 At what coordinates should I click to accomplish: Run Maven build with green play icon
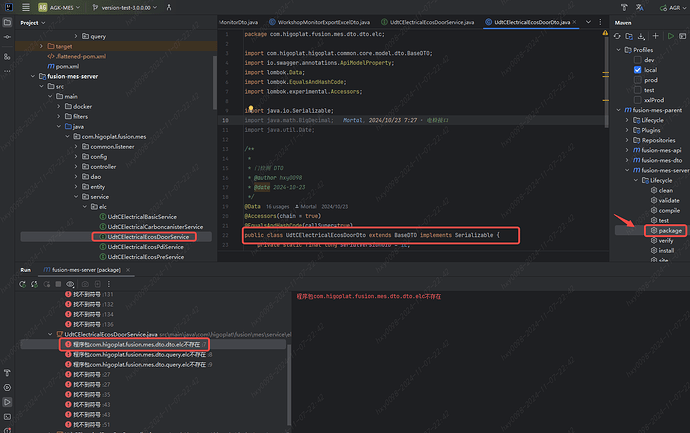tap(671, 36)
